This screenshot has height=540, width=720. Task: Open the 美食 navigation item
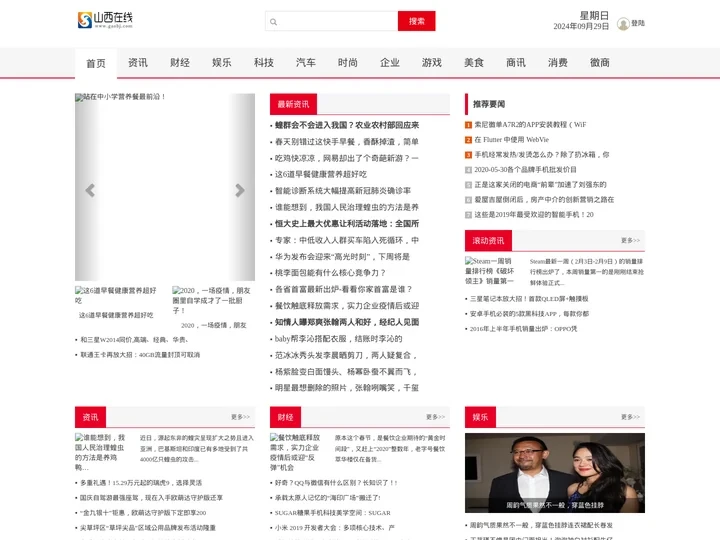tap(474, 63)
